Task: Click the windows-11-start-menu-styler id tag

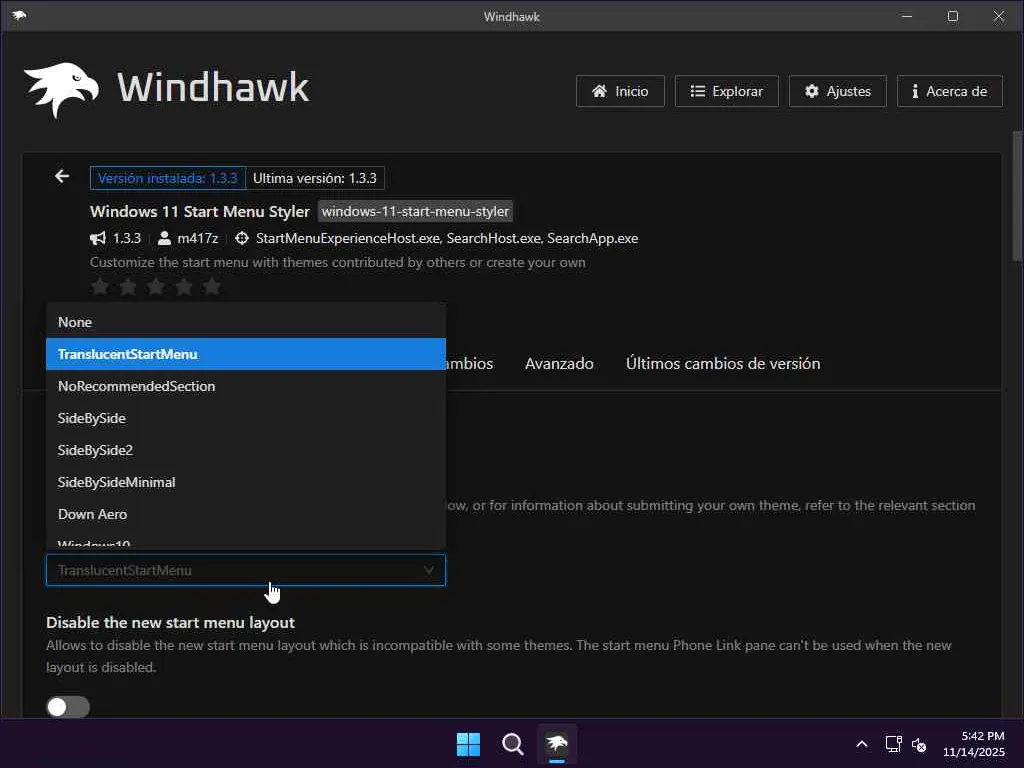Action: pyautogui.click(x=415, y=212)
